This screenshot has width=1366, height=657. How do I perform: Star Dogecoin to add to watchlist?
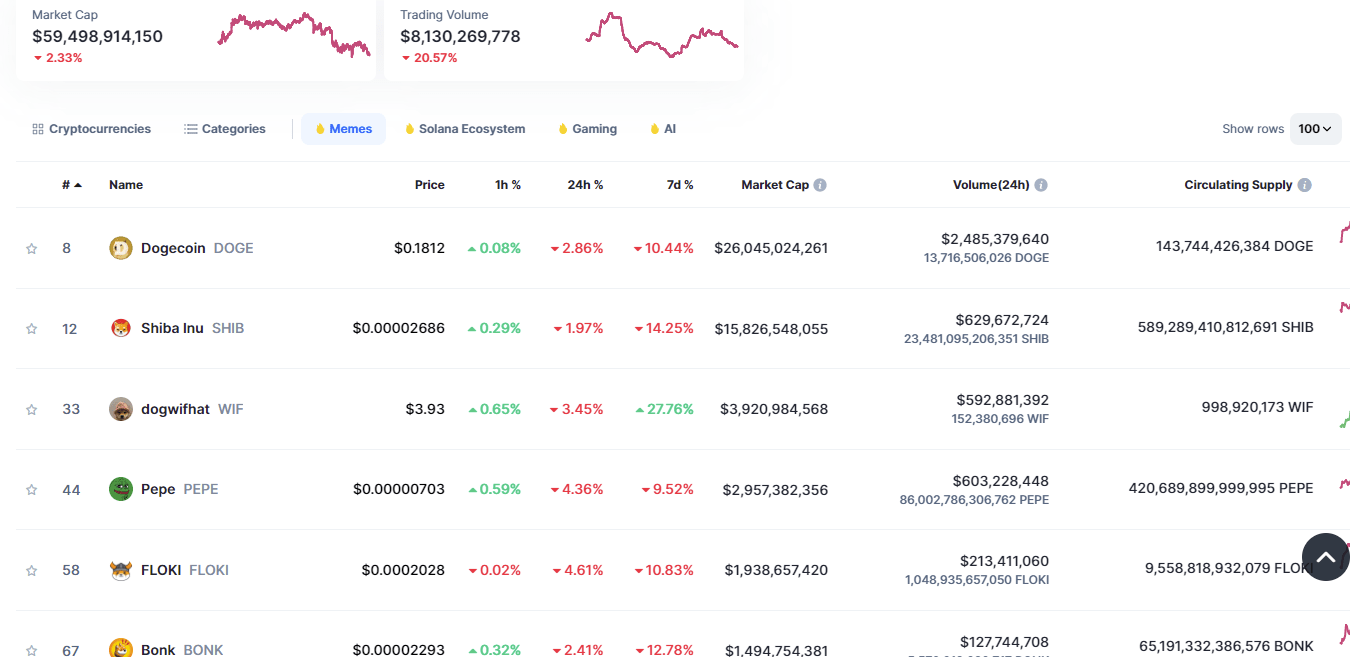click(31, 248)
